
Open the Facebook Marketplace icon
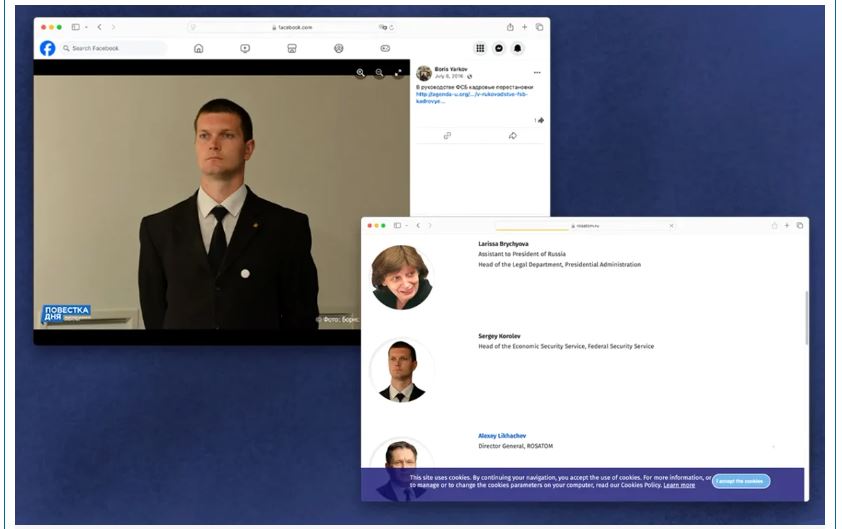(x=292, y=48)
